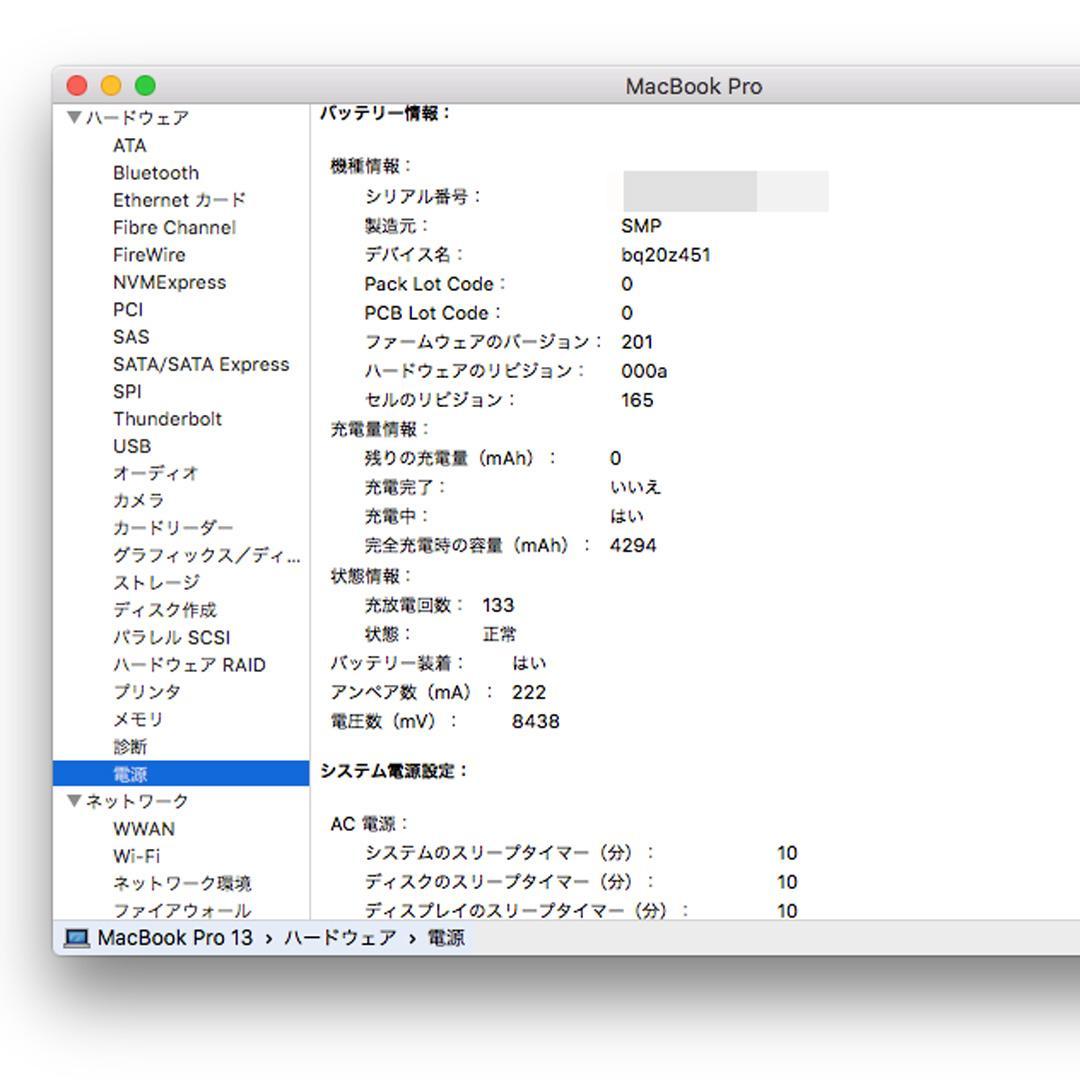Select USB in the sidebar

coord(132,446)
